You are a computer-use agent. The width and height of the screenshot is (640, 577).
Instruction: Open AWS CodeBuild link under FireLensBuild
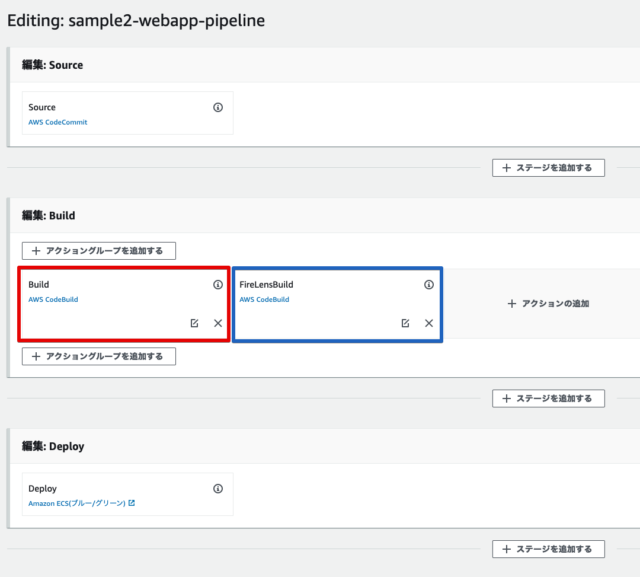(x=264, y=299)
